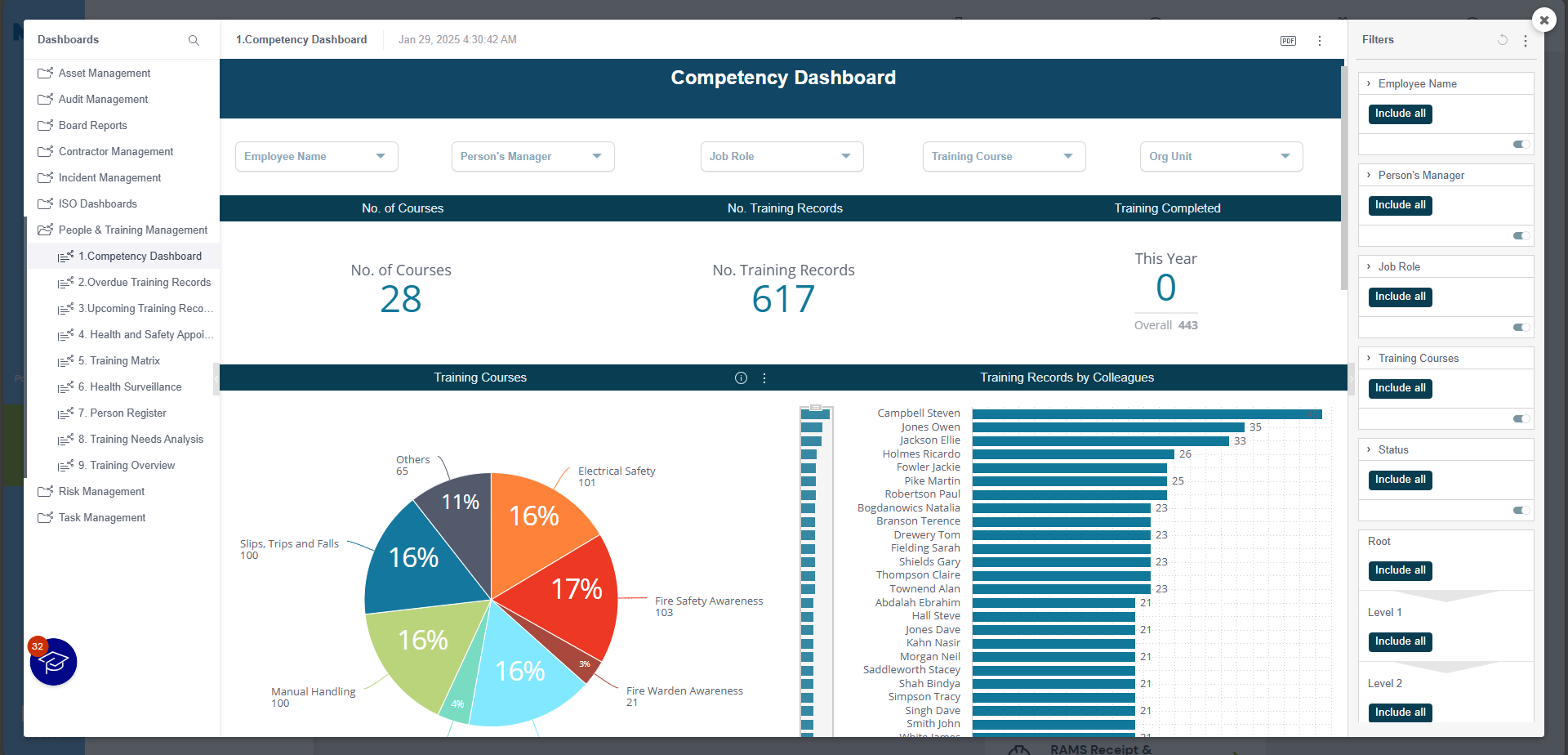This screenshot has height=755, width=1568.
Task: Open the graduation cap learning widget
Action: pos(54,662)
